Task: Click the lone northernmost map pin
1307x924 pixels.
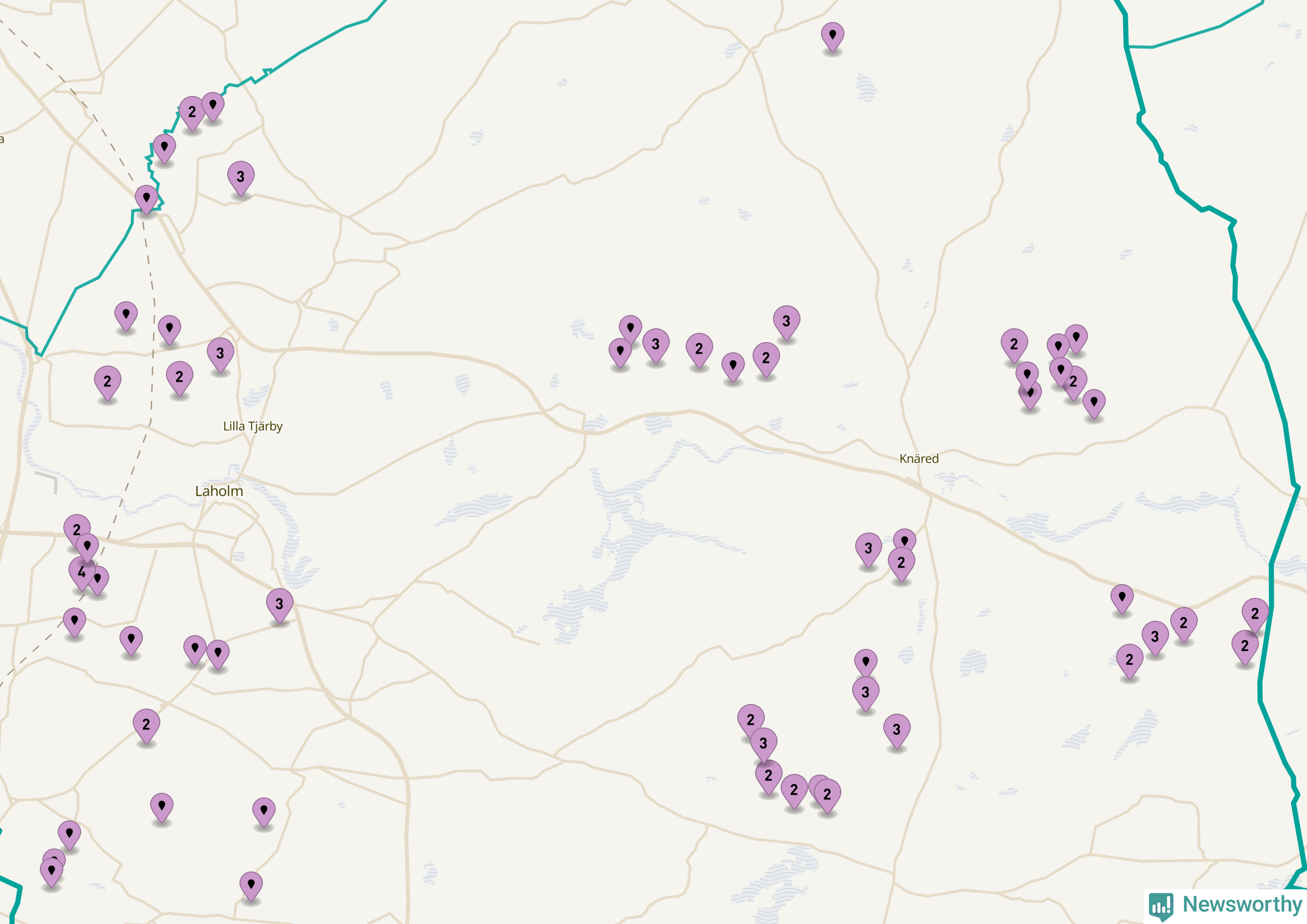Action: coord(832,36)
